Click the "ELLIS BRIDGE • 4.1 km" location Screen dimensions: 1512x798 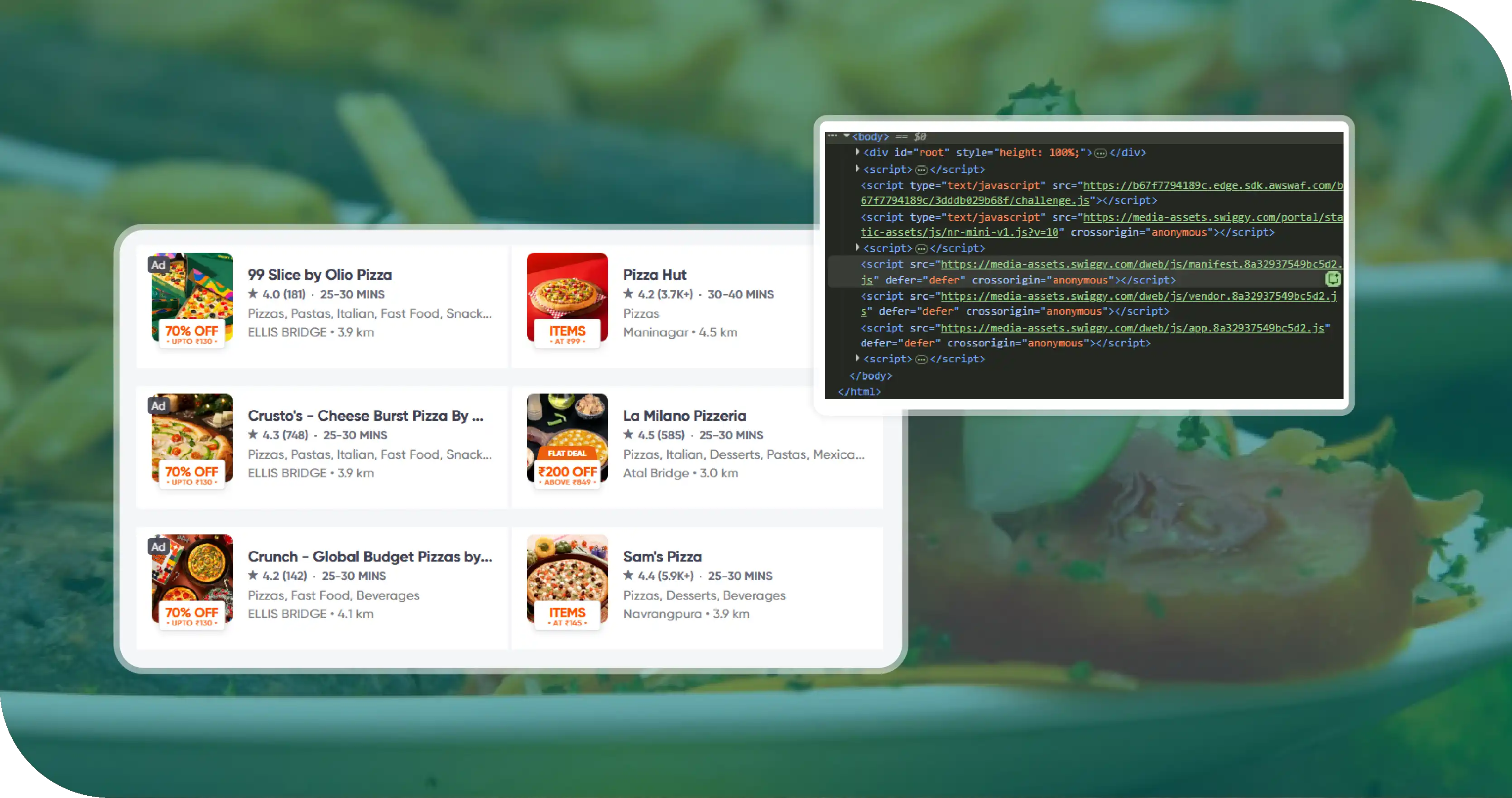point(311,614)
